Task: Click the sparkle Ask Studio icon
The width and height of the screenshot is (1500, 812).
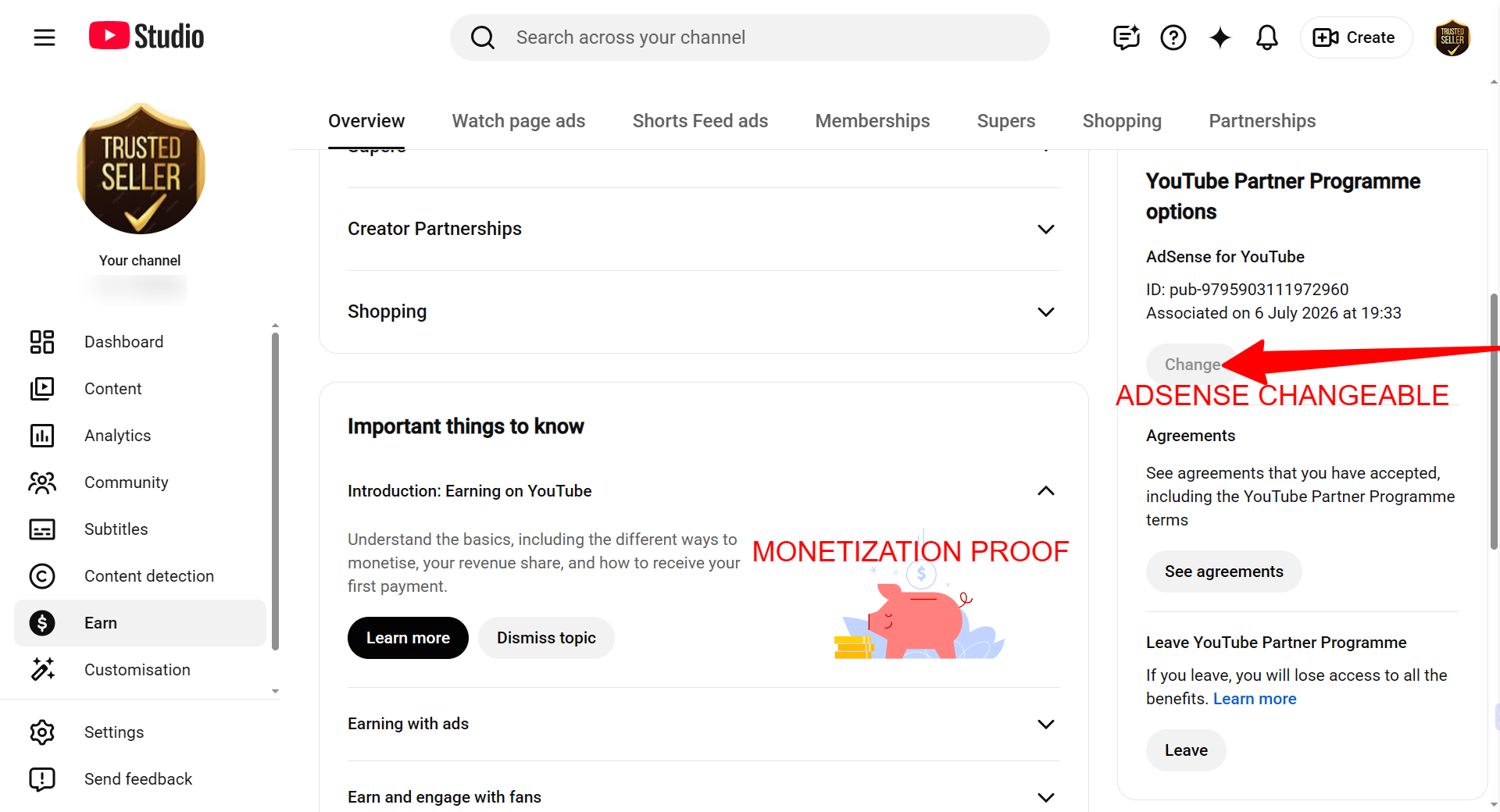Action: coord(1220,37)
